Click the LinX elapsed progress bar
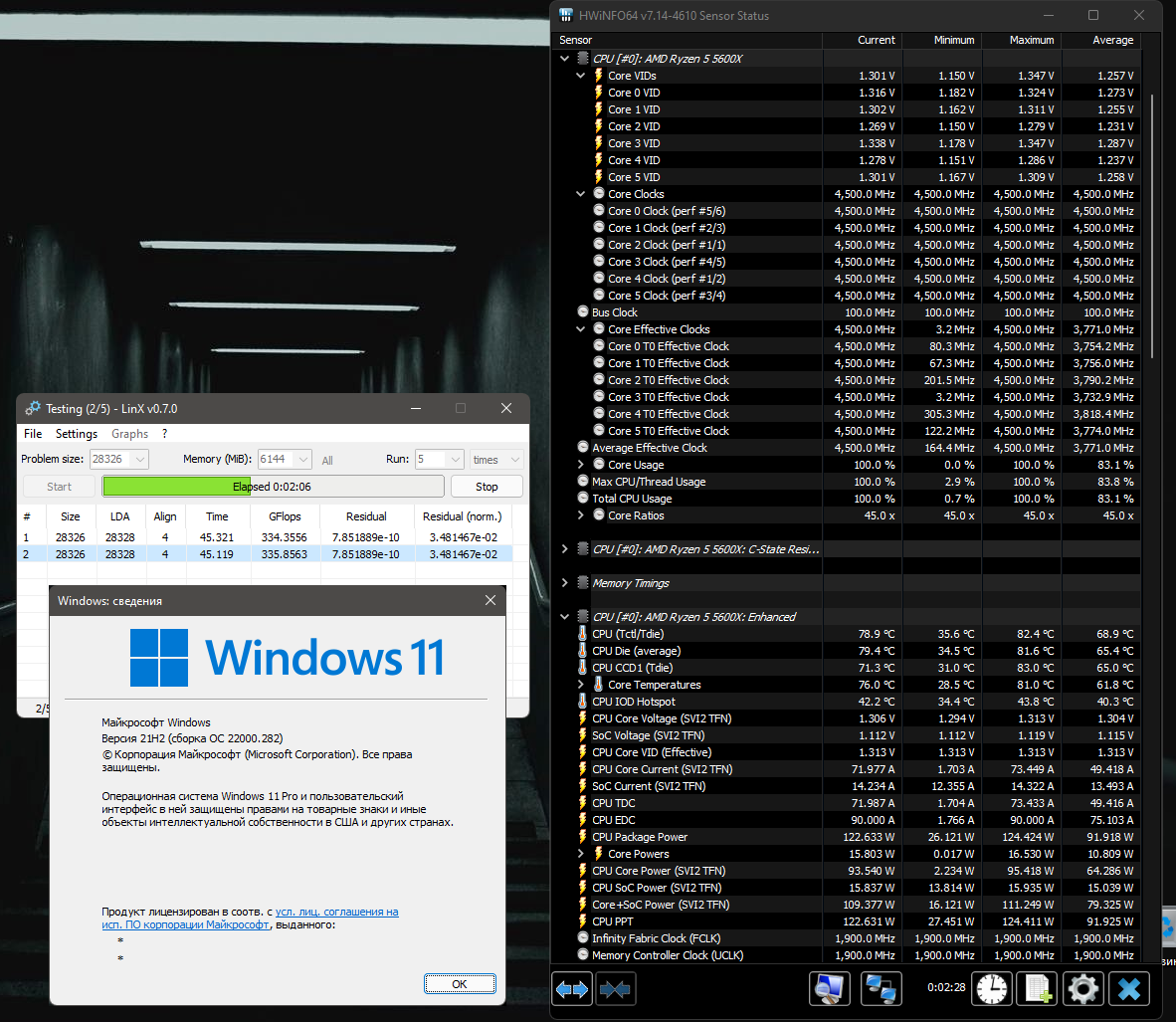Image resolution: width=1176 pixels, height=1022 pixels. pos(273,487)
